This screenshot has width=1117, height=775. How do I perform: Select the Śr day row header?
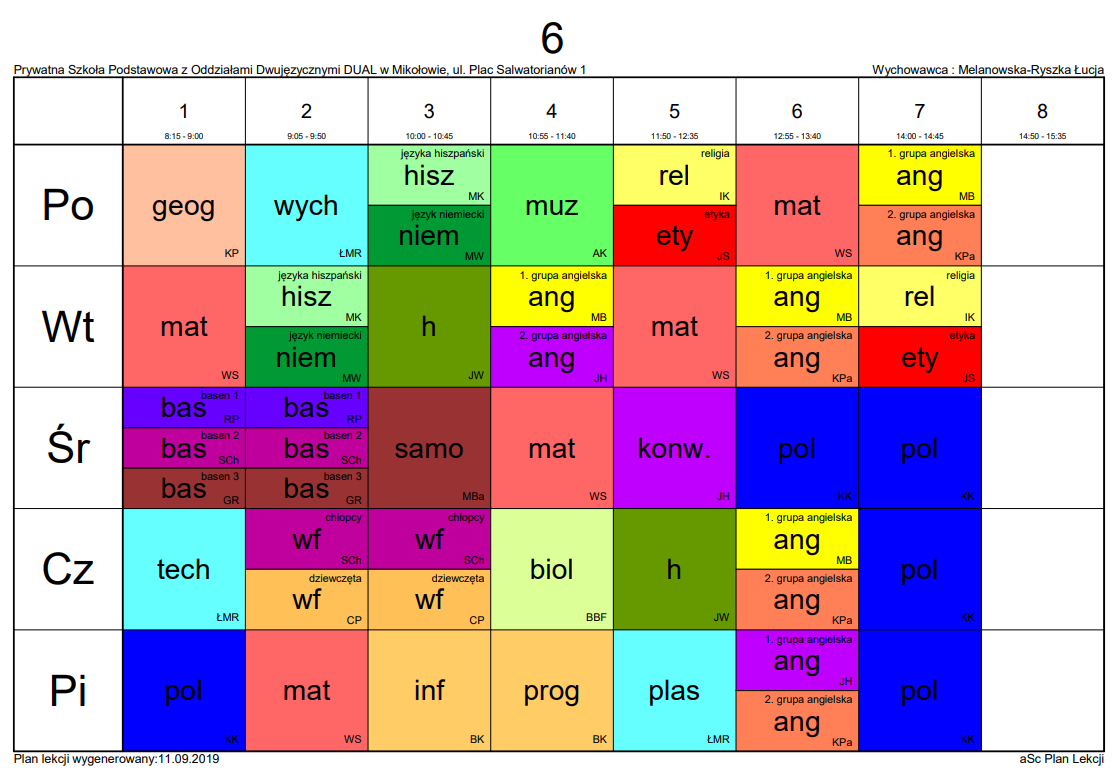tap(68, 448)
